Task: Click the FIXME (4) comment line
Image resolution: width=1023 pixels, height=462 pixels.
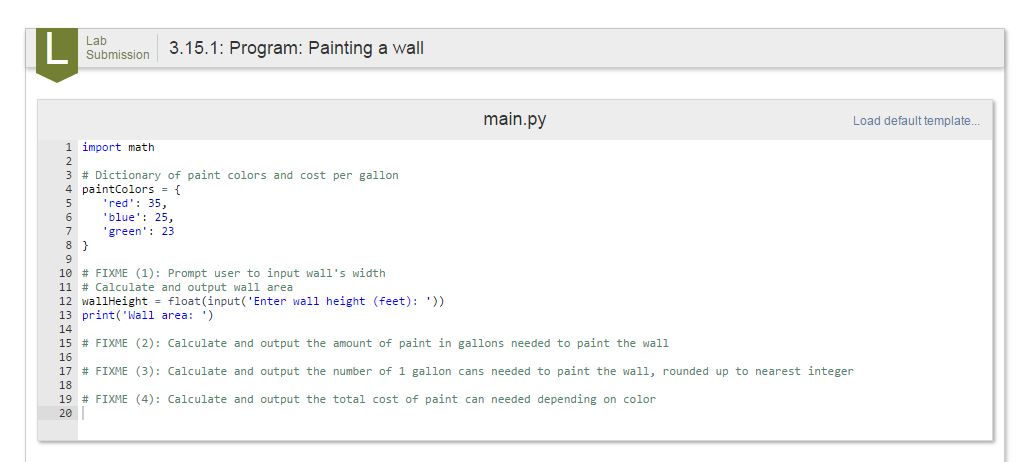Action: point(369,399)
